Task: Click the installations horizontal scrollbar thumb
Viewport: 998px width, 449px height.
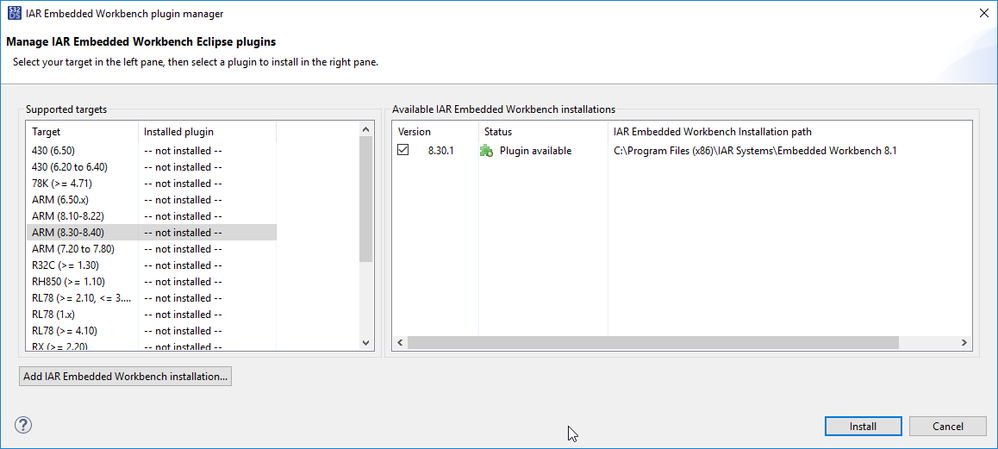Action: coord(653,343)
